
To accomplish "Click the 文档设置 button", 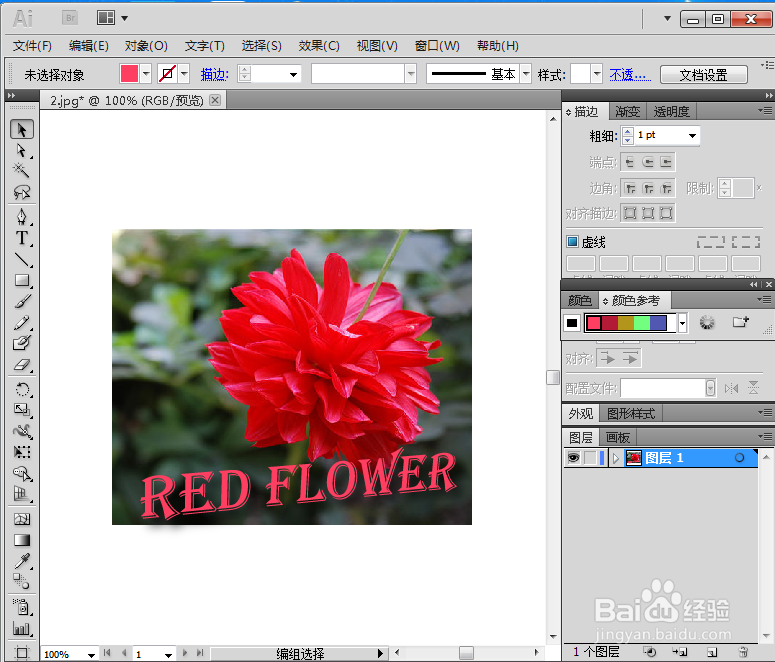I will [703, 75].
